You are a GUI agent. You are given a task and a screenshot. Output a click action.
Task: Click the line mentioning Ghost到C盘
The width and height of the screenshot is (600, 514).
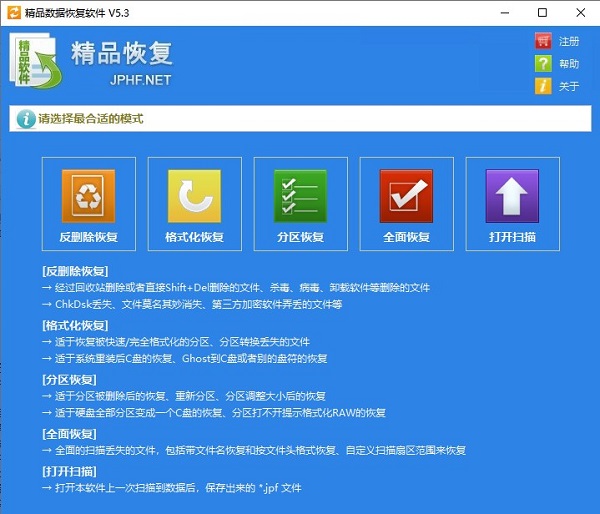point(184,359)
